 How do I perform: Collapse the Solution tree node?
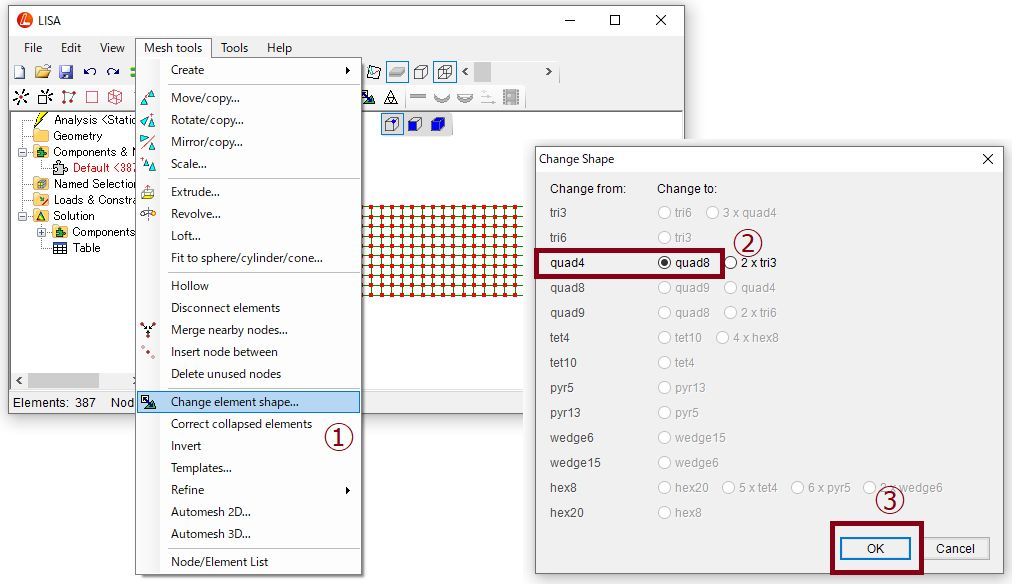tap(22, 216)
